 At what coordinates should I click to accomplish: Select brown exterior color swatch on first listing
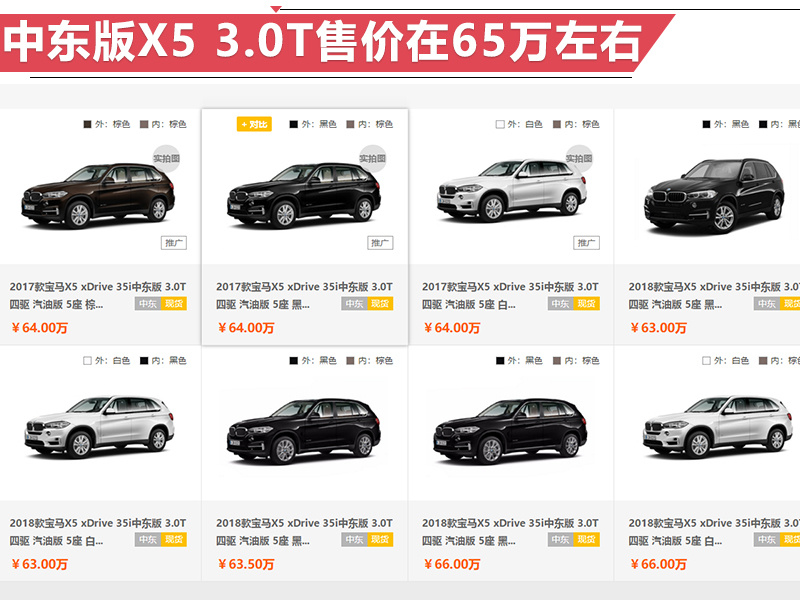[87, 124]
